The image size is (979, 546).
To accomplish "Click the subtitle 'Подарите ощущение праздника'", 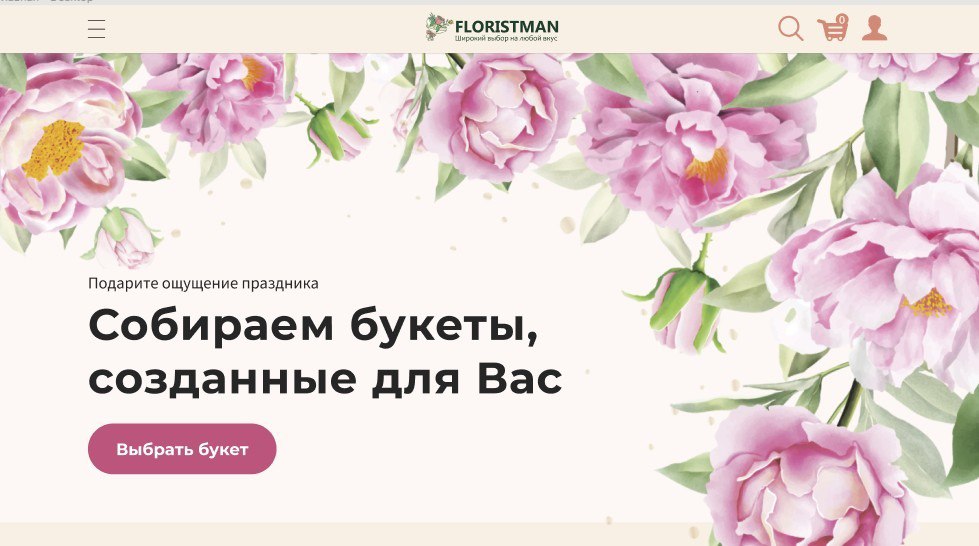I will point(203,283).
